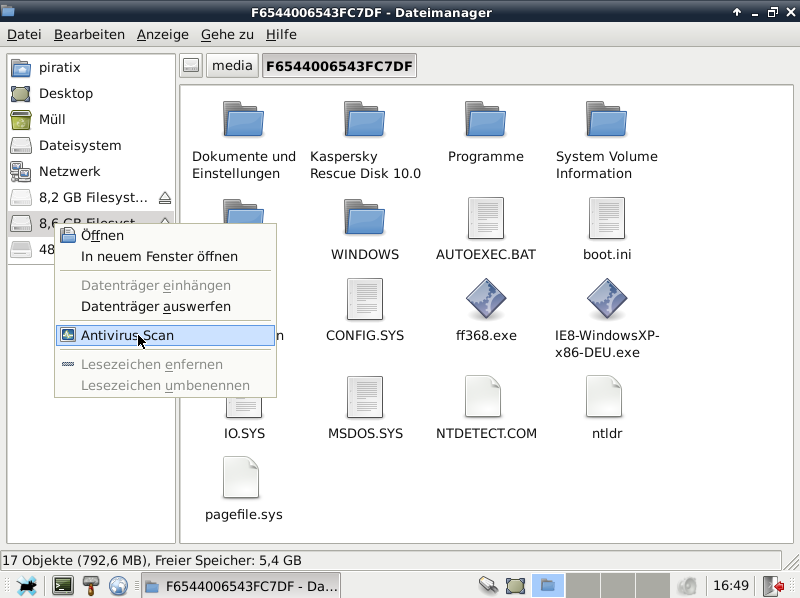This screenshot has width=800, height=598.
Task: Launch the terminal from the taskbar
Action: tap(63, 586)
